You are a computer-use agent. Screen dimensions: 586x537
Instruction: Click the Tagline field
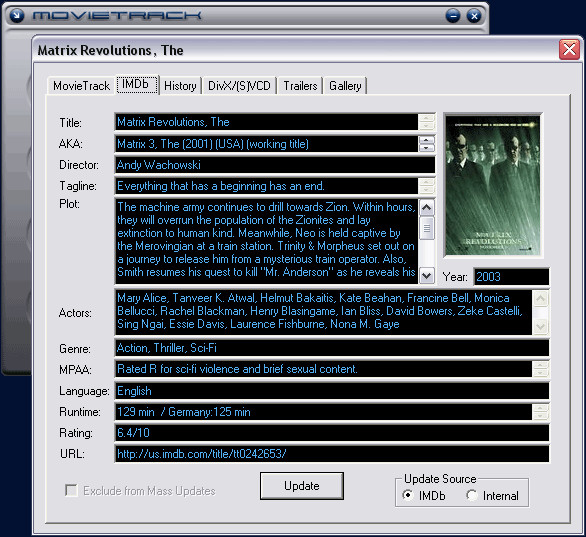(x=266, y=186)
